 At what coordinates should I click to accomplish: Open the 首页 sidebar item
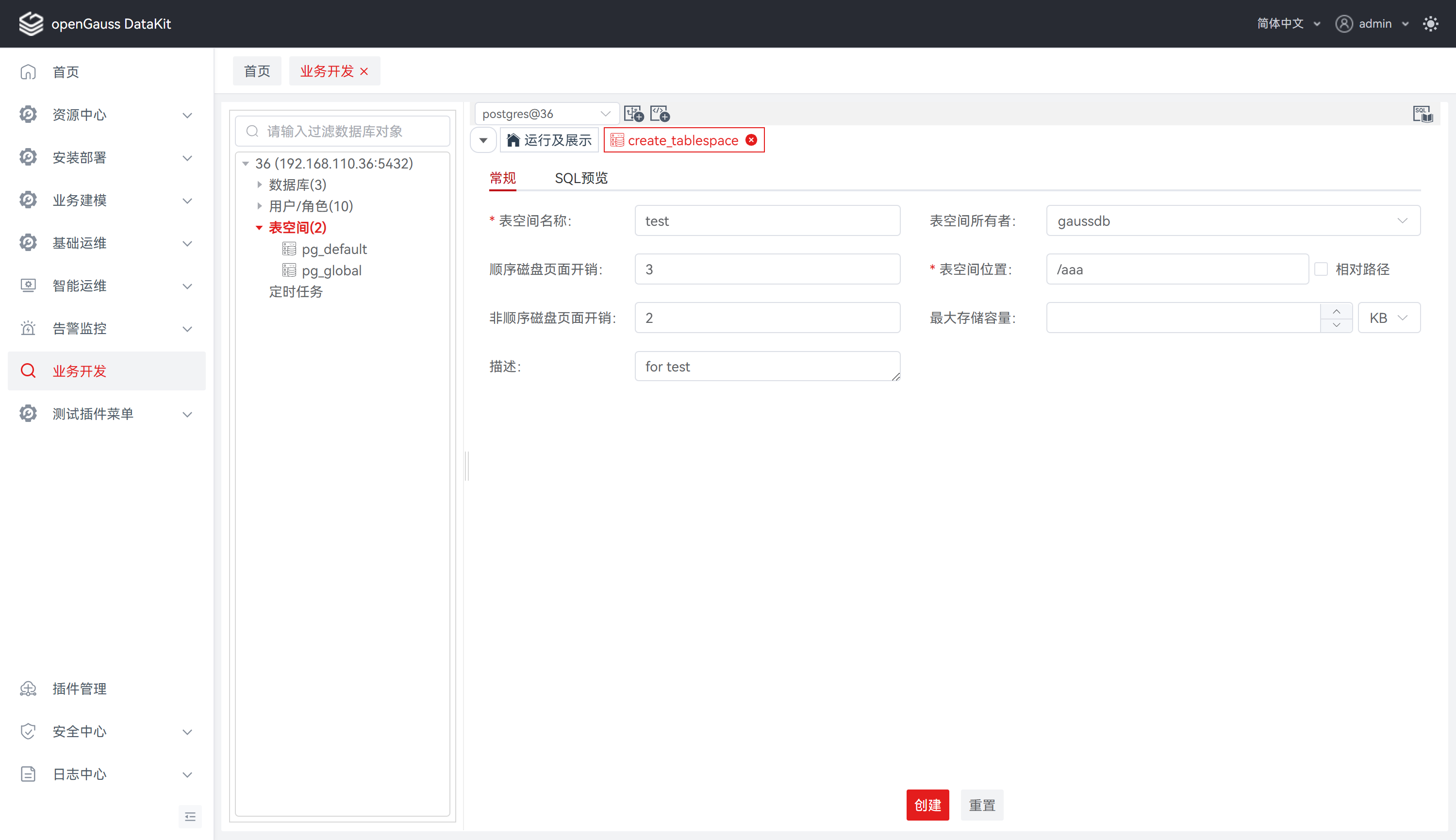click(107, 71)
